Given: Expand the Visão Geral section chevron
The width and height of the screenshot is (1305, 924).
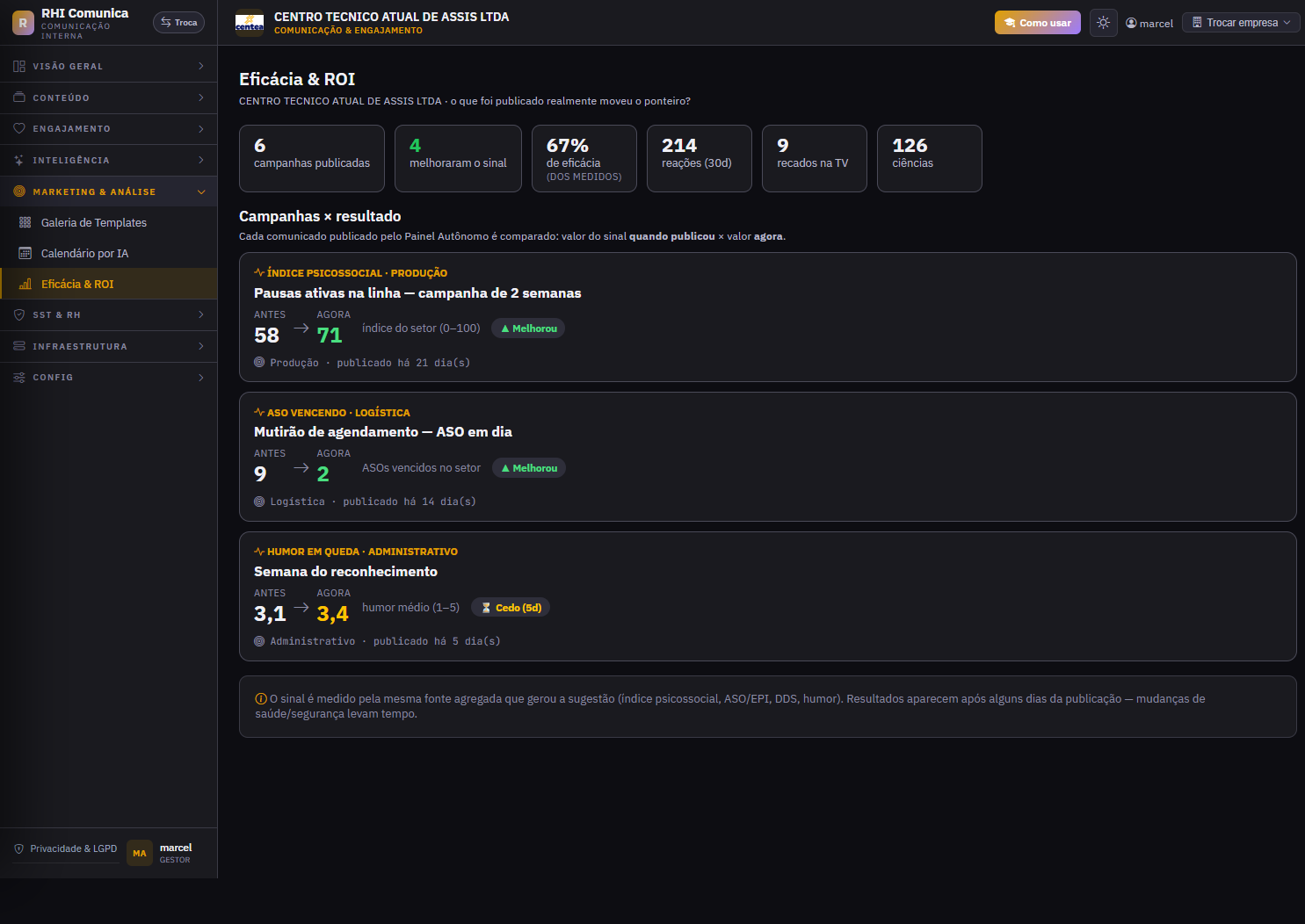Looking at the screenshot, I should click(201, 66).
